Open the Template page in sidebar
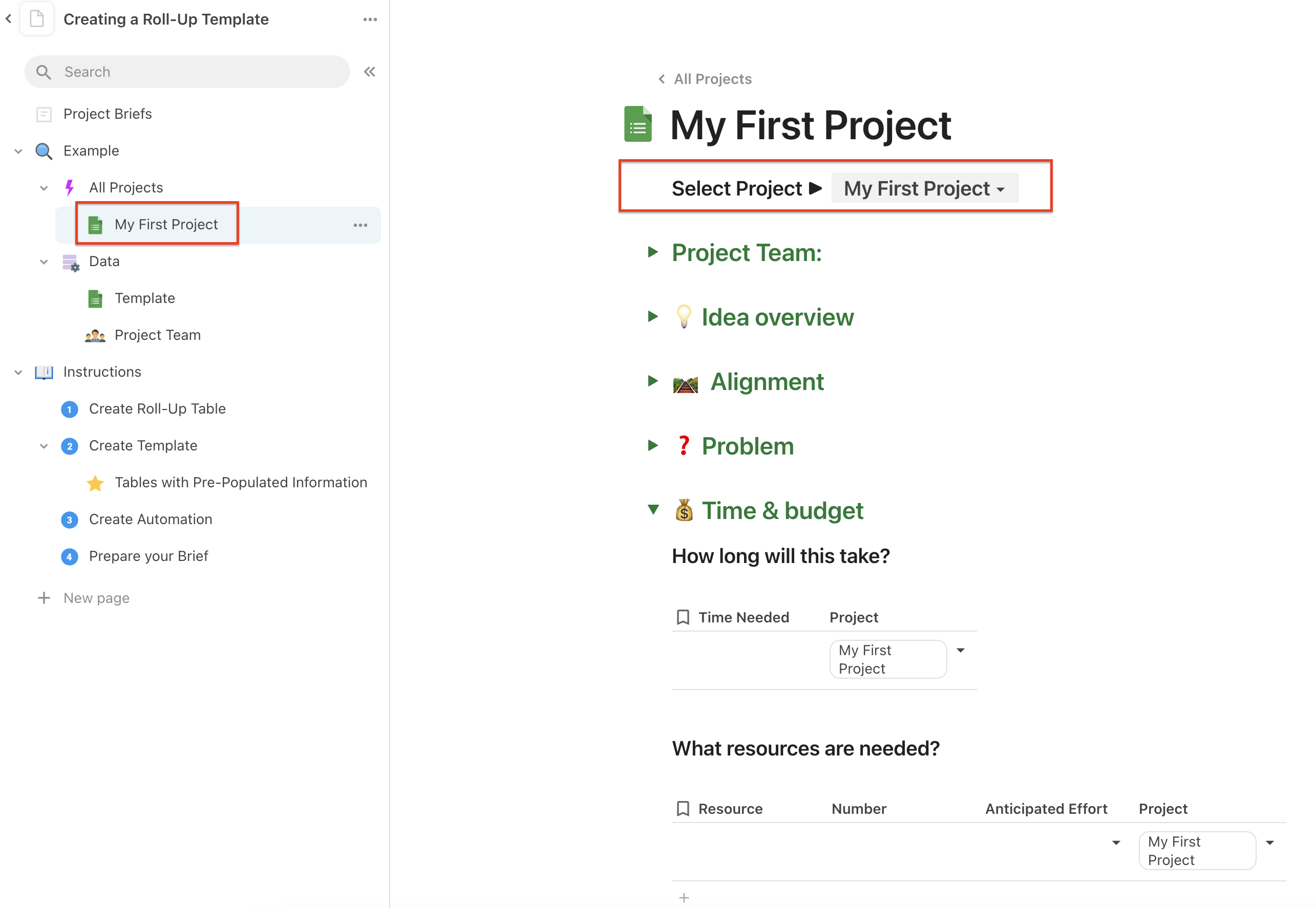1316x908 pixels. (144, 298)
